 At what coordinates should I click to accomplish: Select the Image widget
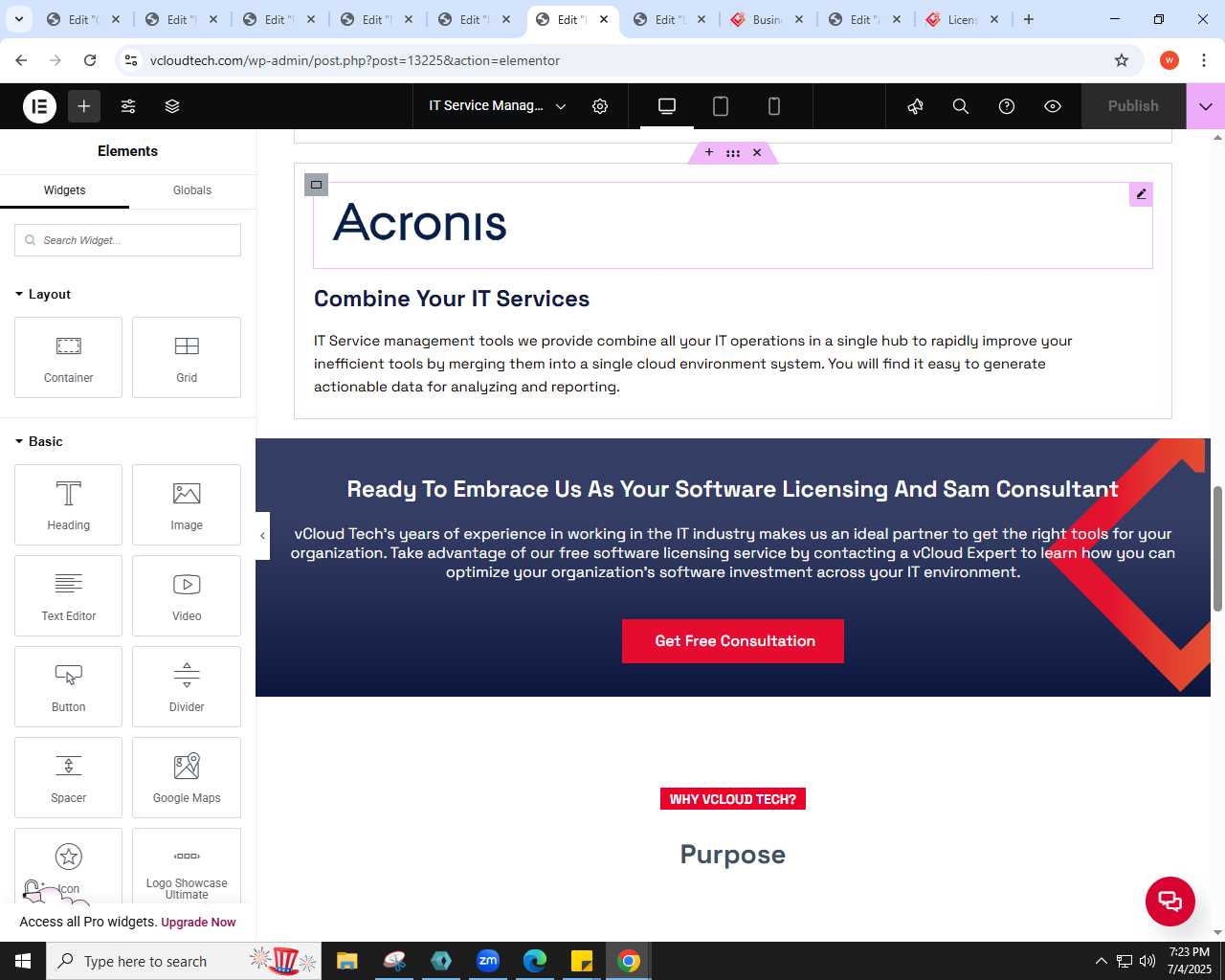[187, 504]
